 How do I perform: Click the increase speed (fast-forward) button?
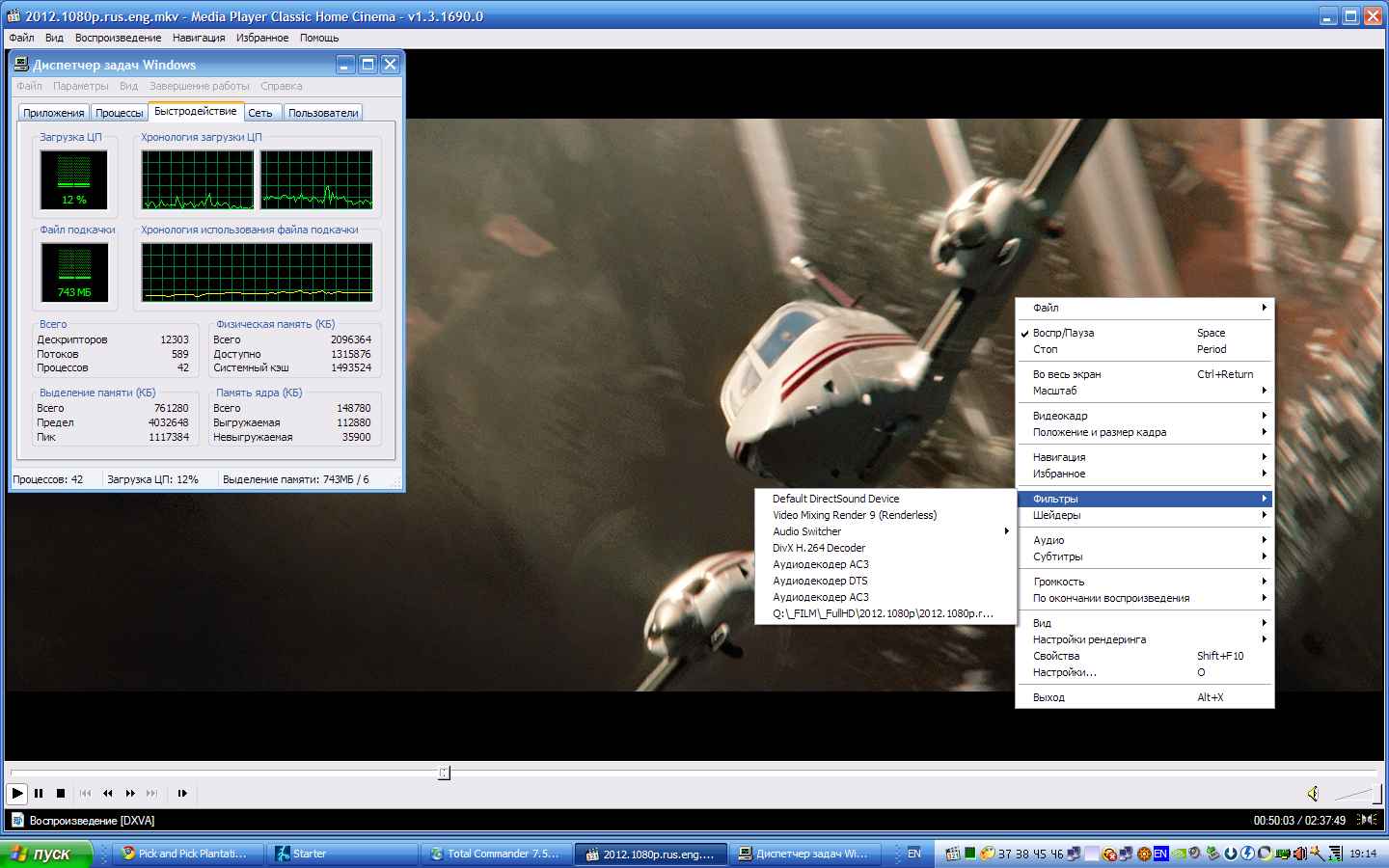(130, 794)
